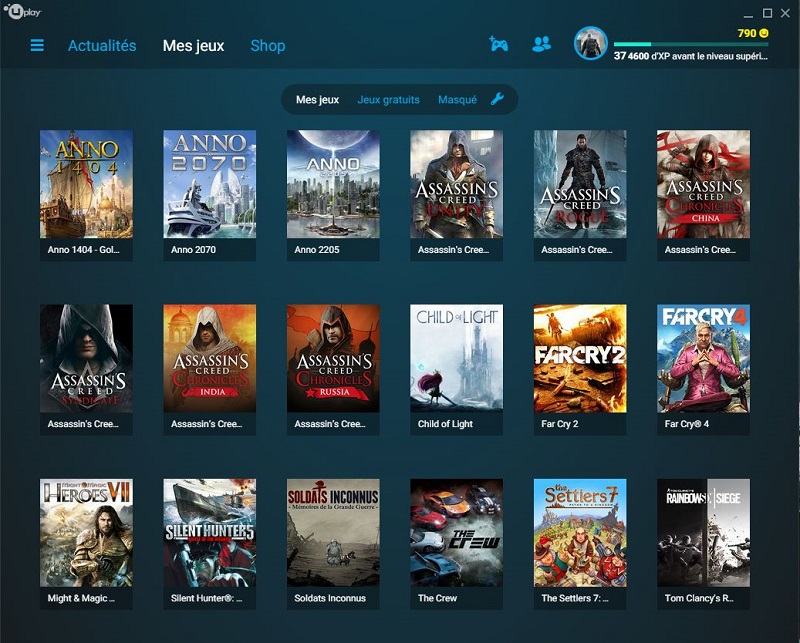This screenshot has width=800, height=643.
Task: Open the Assassin's Creed Syndicate cover
Action: (x=86, y=359)
